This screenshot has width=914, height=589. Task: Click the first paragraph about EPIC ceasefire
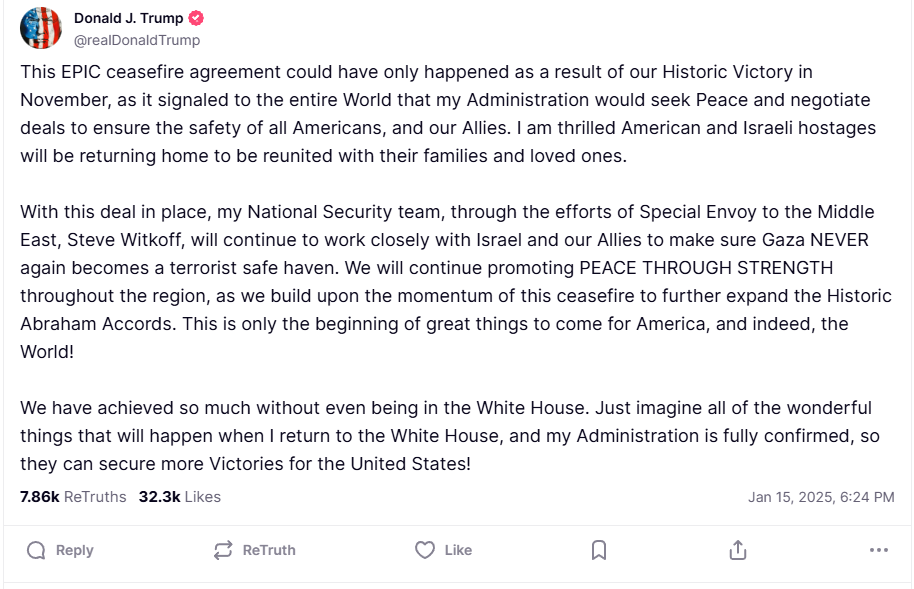(447, 114)
